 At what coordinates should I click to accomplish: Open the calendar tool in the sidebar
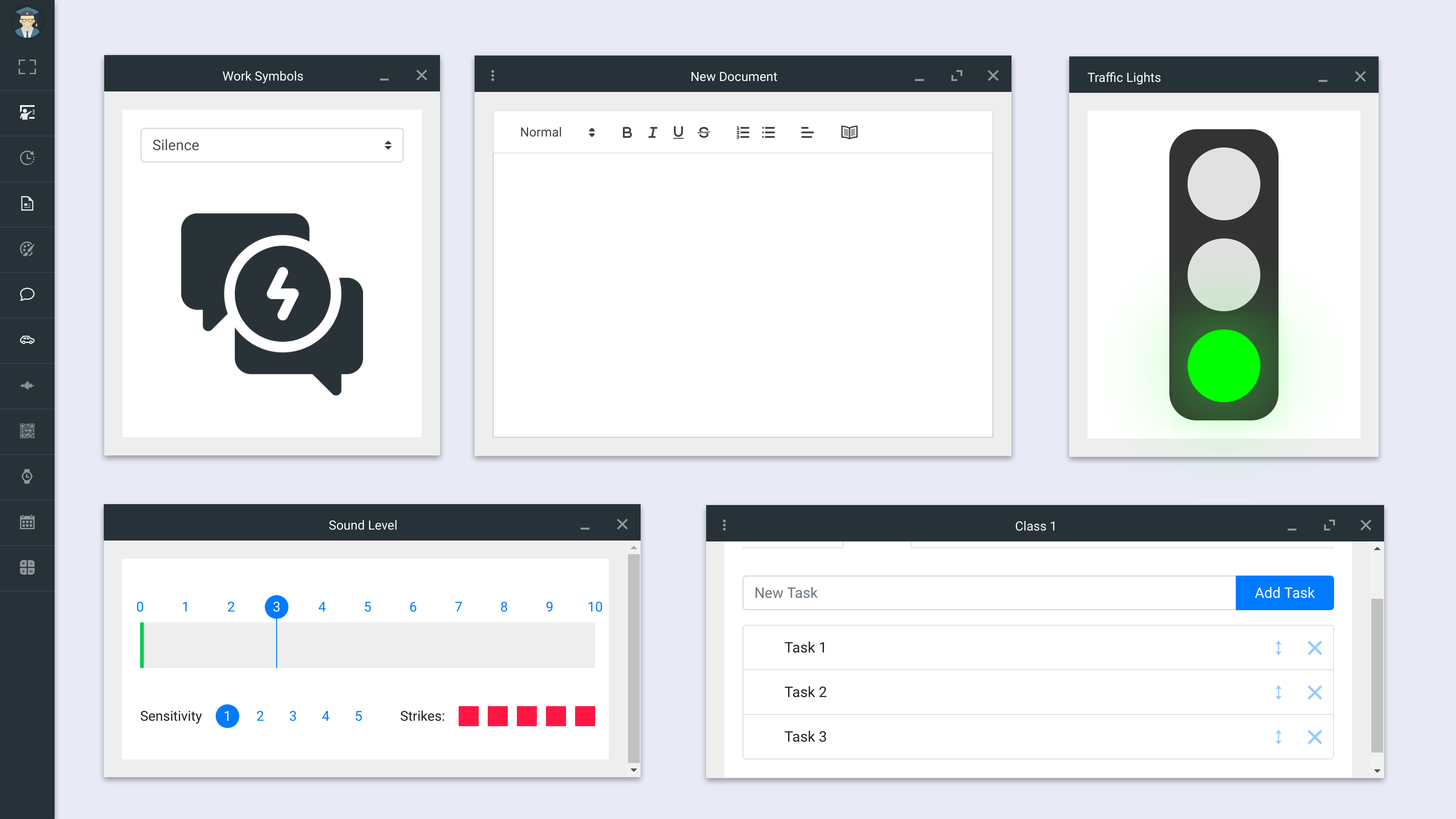click(27, 522)
